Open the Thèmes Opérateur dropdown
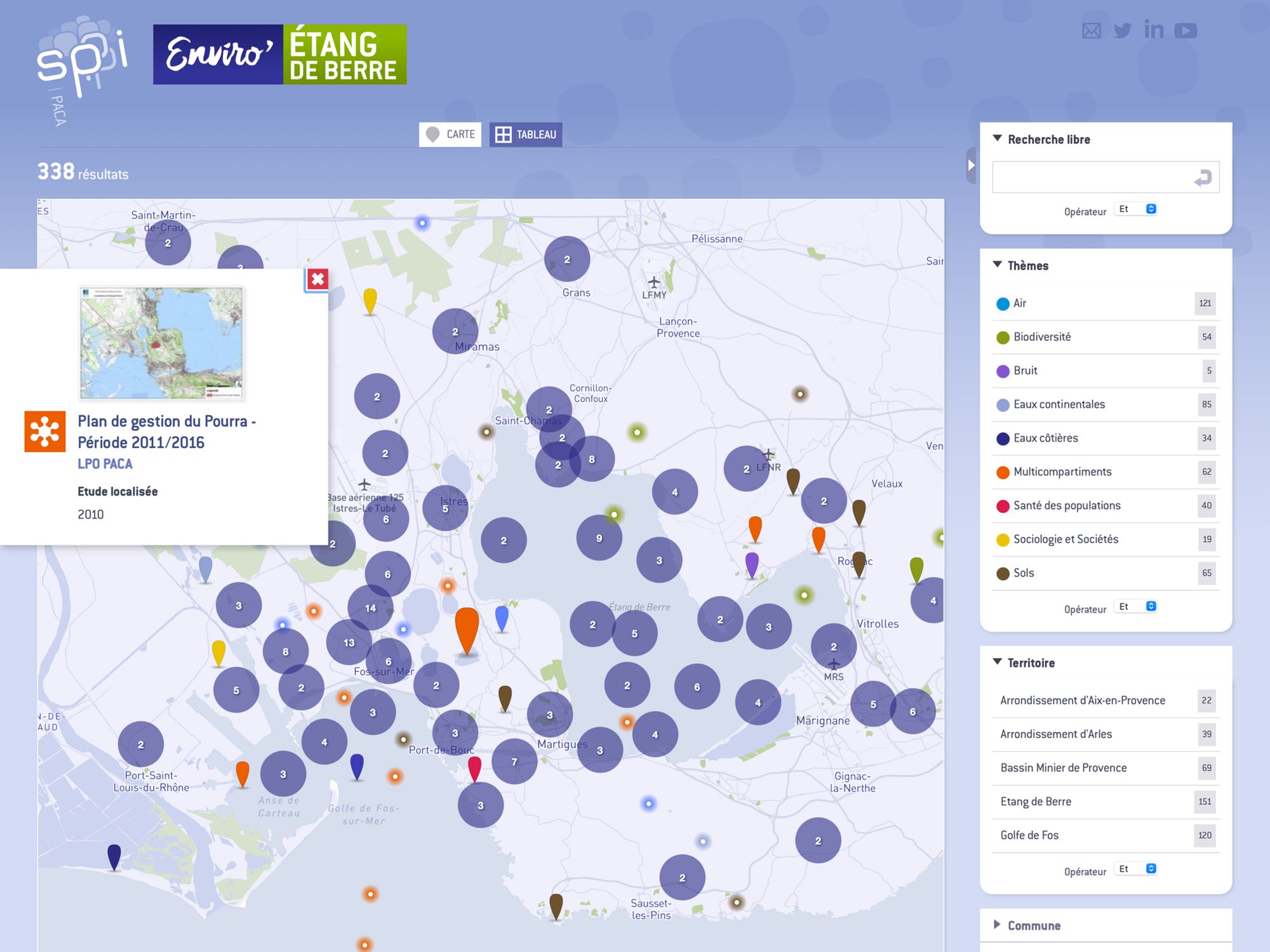 click(x=1136, y=607)
